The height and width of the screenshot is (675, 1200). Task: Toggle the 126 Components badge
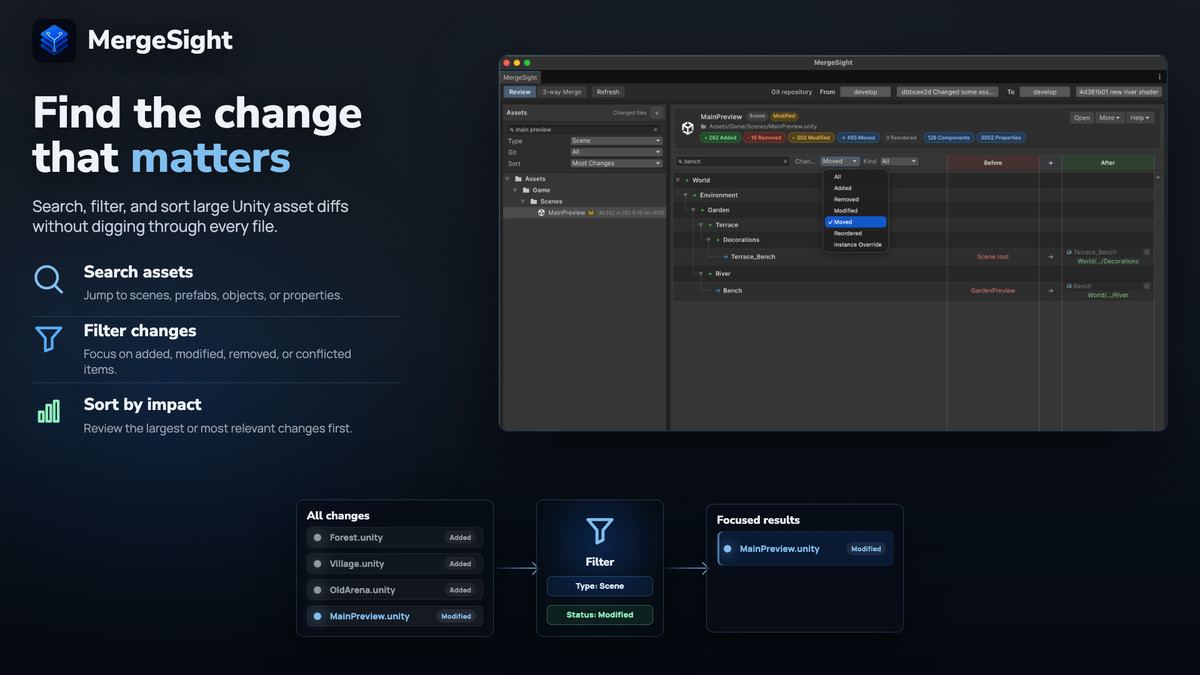pyautogui.click(x=948, y=138)
